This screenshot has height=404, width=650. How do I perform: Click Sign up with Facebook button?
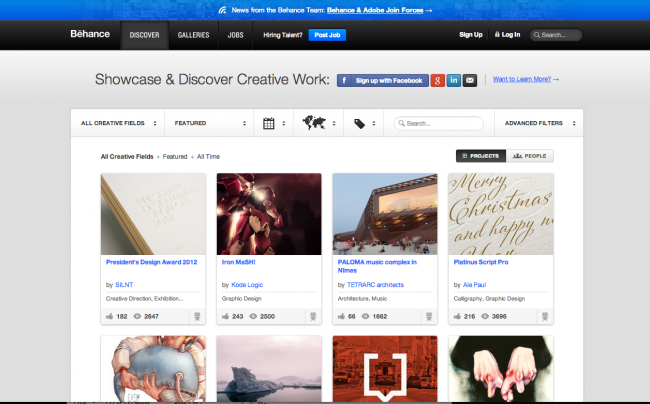coord(383,80)
